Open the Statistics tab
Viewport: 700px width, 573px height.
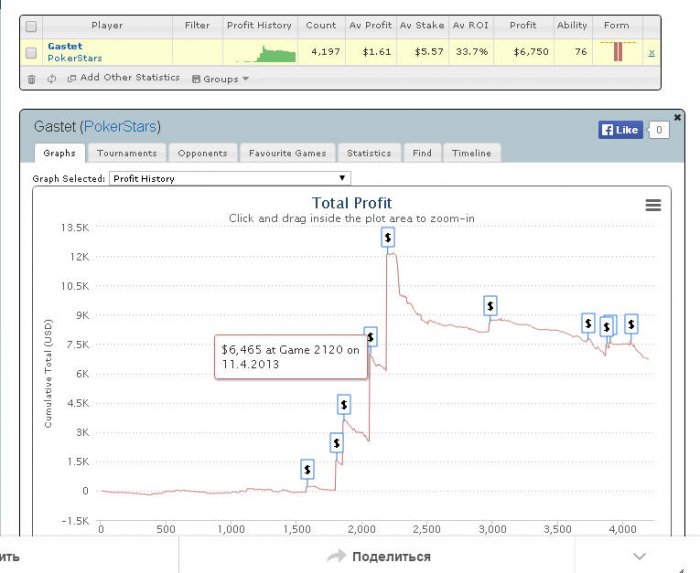pos(369,153)
